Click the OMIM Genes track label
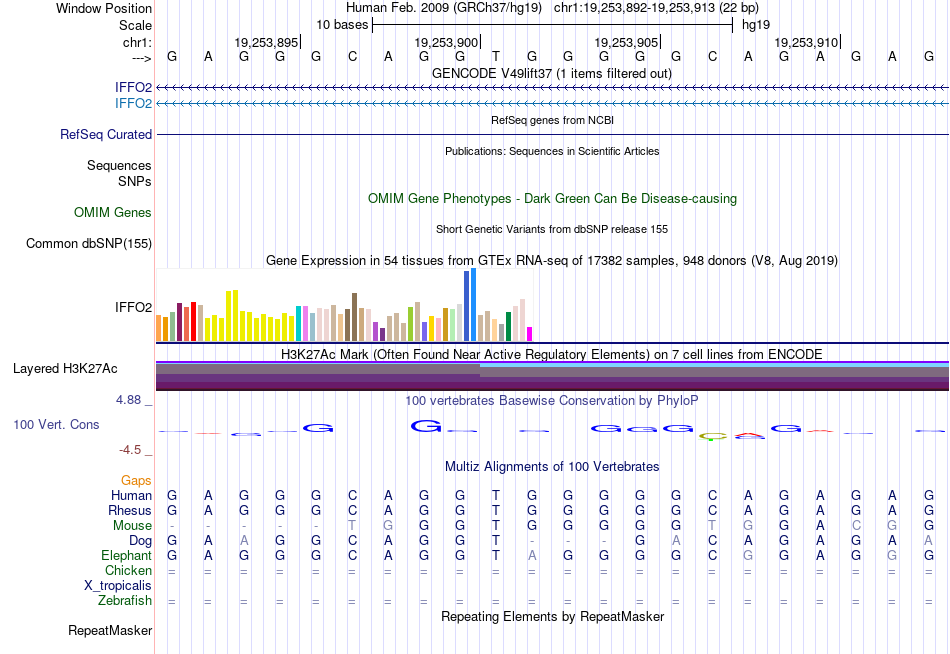This screenshot has width=950, height=654. 113,213
